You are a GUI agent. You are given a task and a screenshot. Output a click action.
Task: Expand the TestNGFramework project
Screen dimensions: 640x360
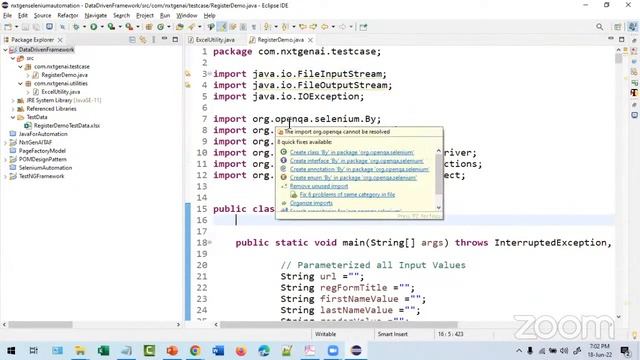click(x=6, y=176)
